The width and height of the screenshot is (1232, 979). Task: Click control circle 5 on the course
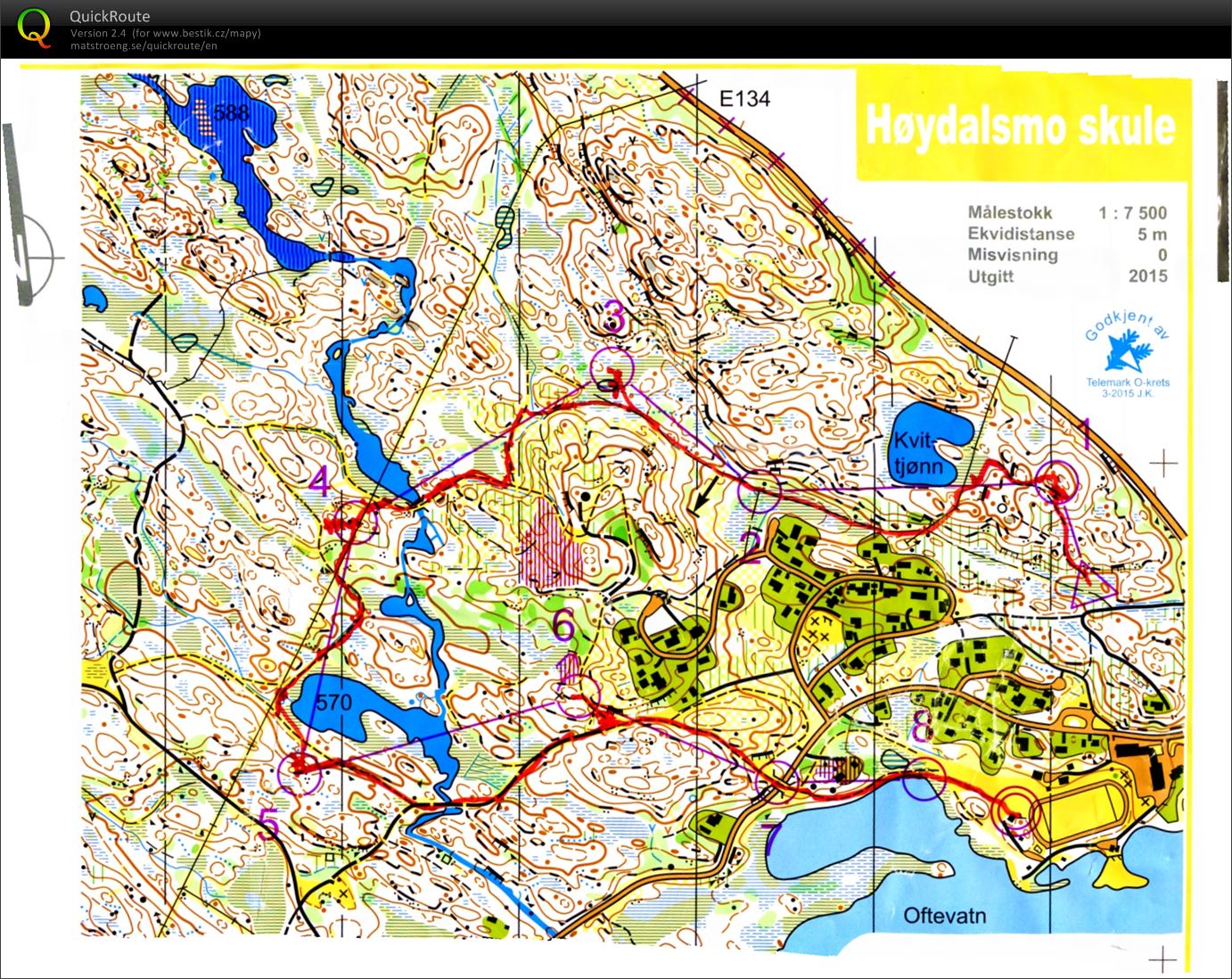point(299,772)
